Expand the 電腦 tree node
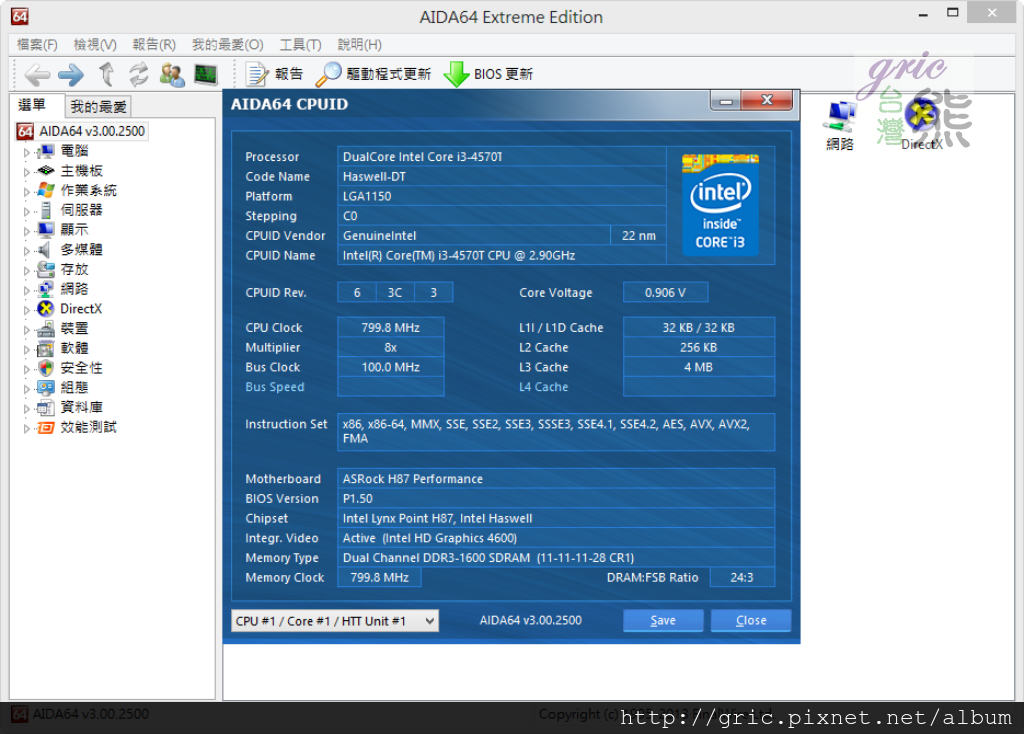Screen dimensions: 1024x734 pyautogui.click(x=27, y=152)
